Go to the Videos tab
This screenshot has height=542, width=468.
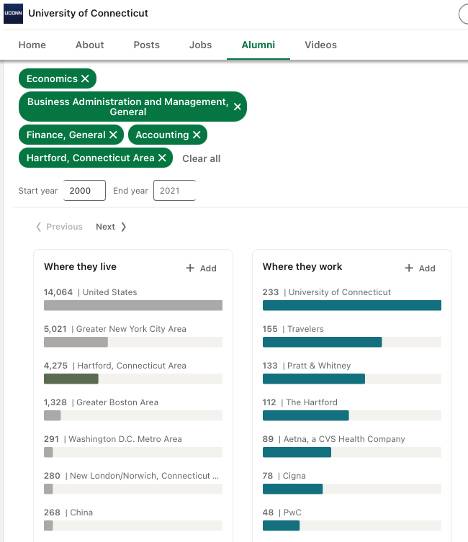[x=320, y=45]
